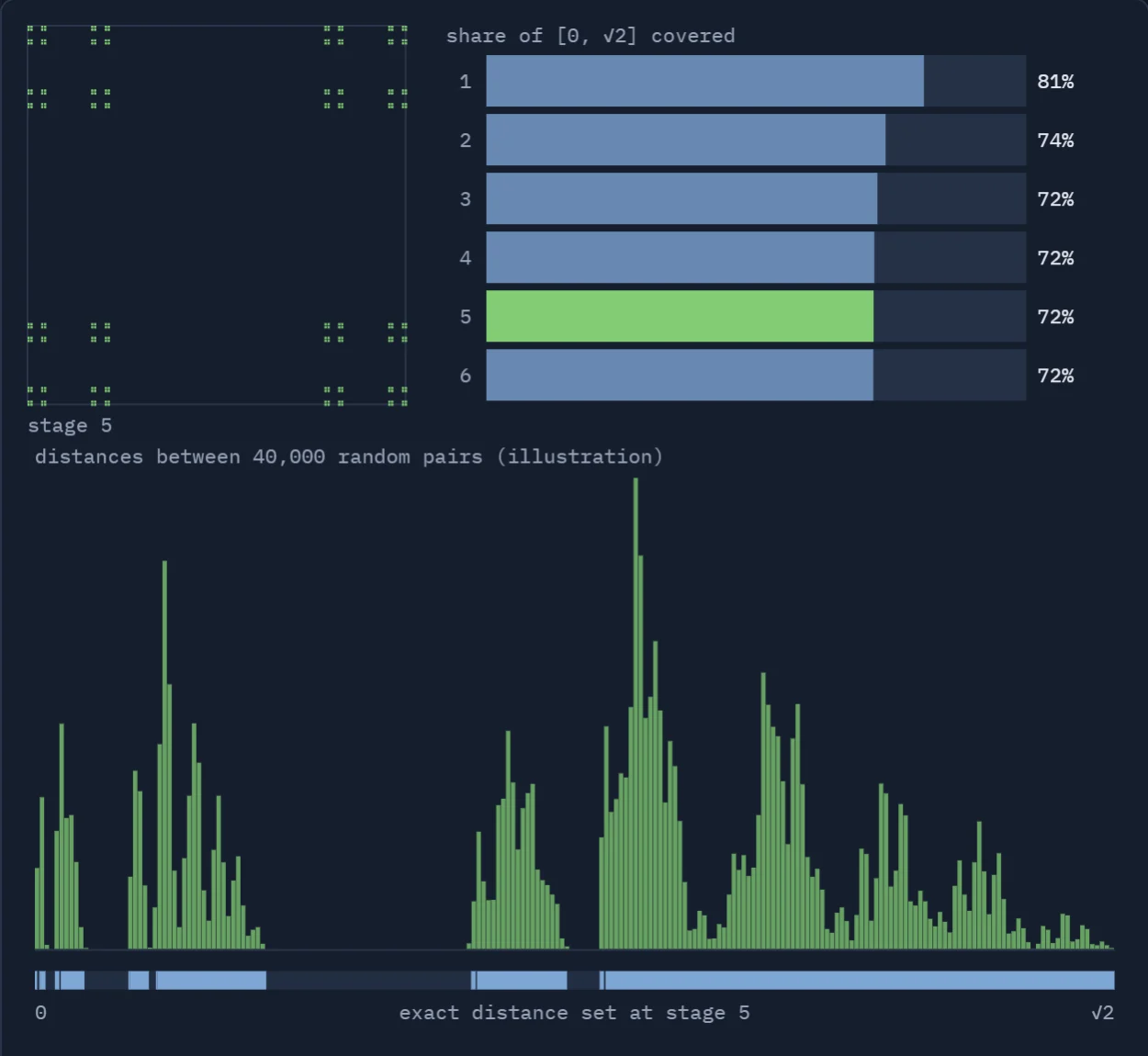Click the row label number 3
The width and height of the screenshot is (1148, 1056).
coord(466,199)
